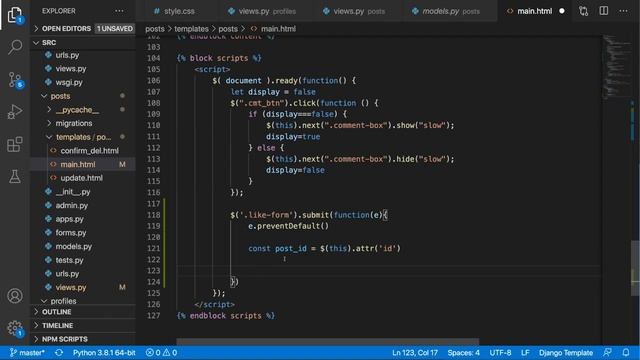640x360 pixels.
Task: Click Explorer more actions ellipsis
Action: 119,11
